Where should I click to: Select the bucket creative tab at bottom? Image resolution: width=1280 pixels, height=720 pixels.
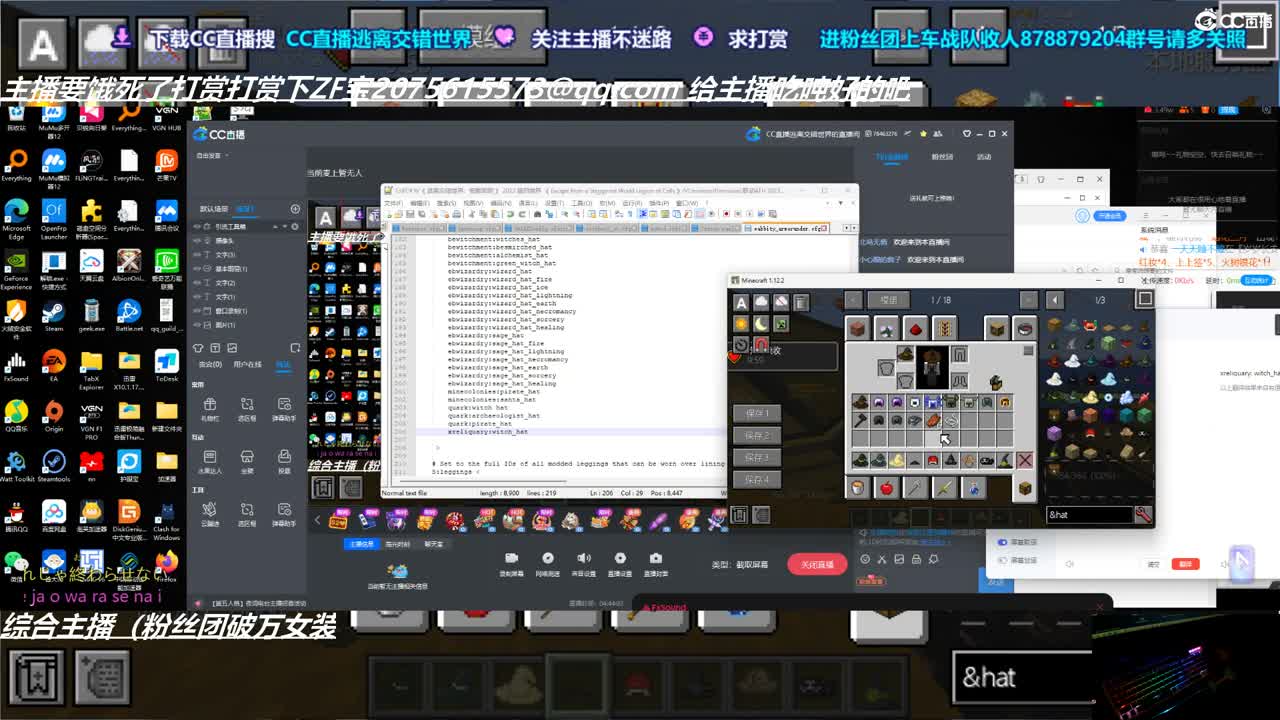[858, 487]
